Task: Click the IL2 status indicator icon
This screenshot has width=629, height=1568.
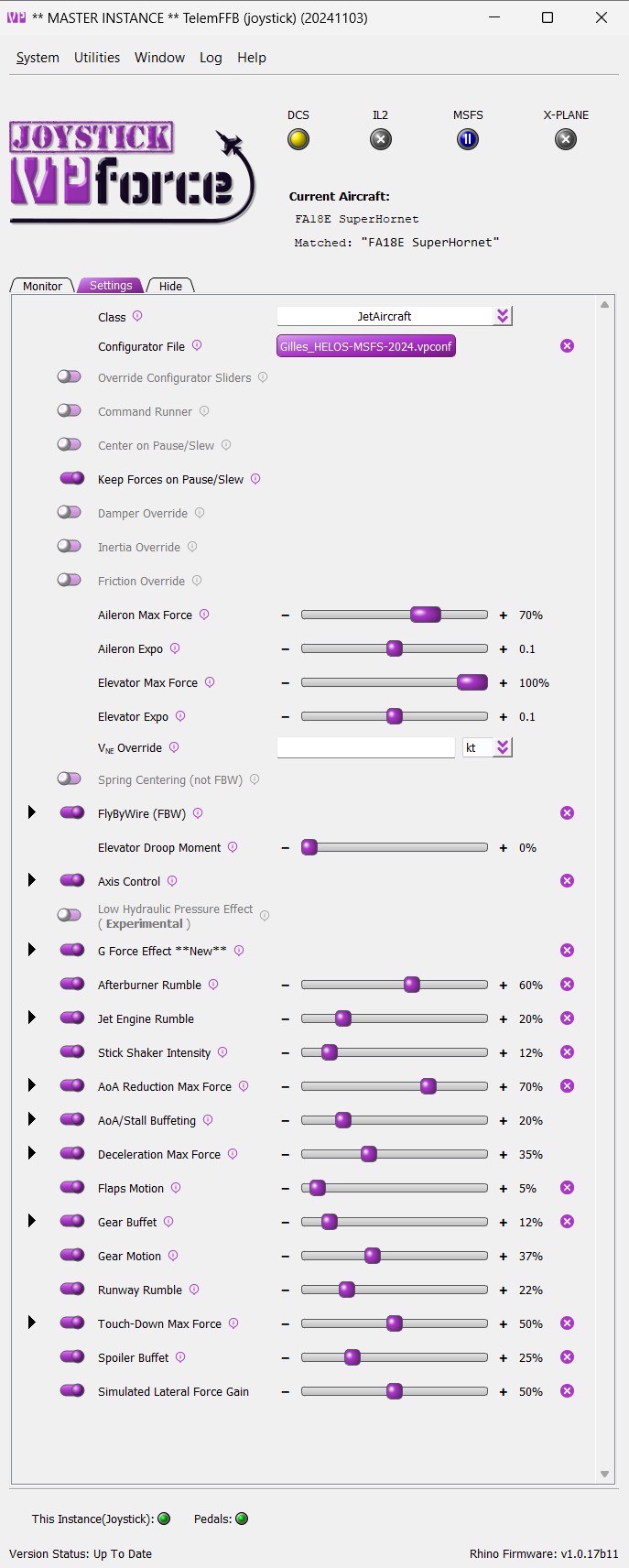Action: pyautogui.click(x=381, y=139)
